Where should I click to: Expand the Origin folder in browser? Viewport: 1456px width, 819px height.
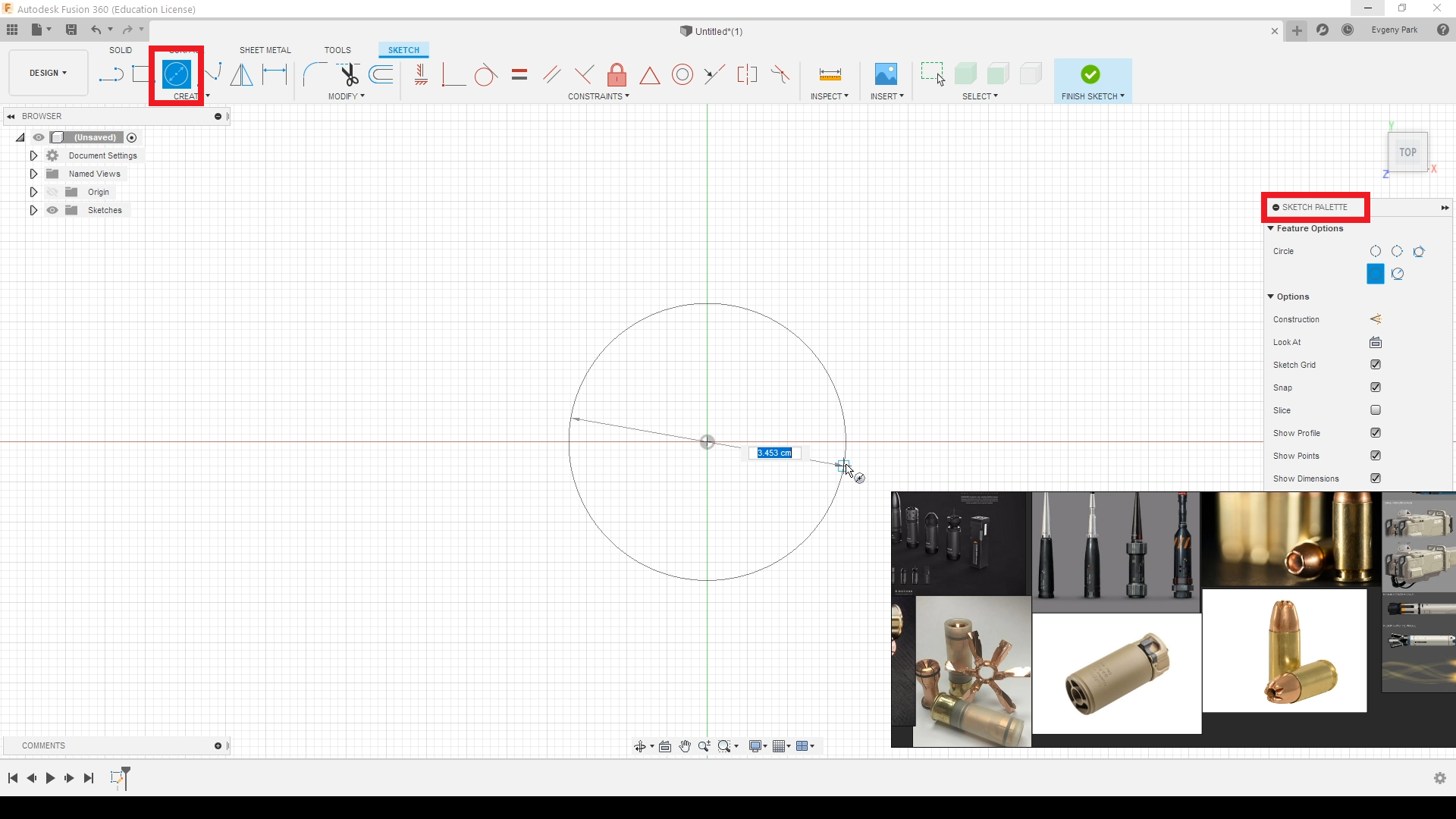(33, 192)
